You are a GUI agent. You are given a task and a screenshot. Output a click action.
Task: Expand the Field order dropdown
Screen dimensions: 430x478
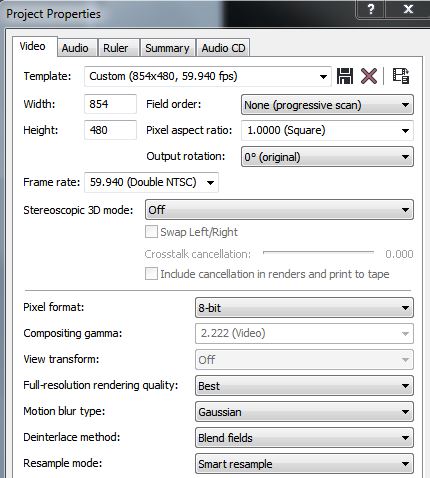coord(327,105)
